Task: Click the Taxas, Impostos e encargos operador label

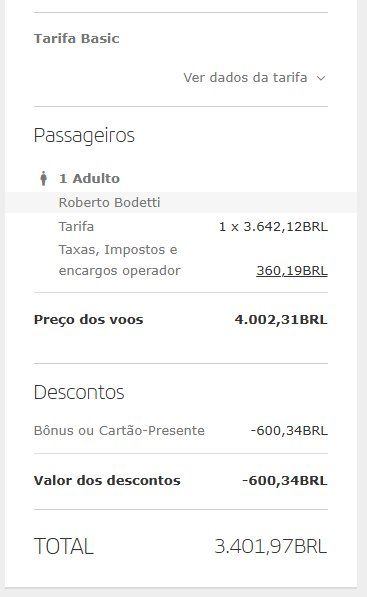Action: (x=120, y=260)
